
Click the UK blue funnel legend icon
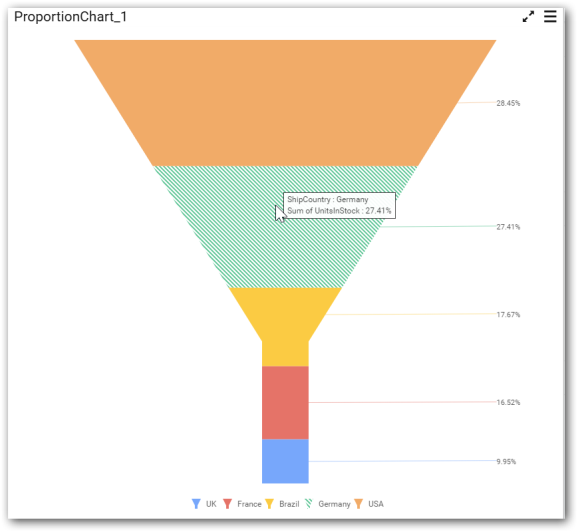point(196,504)
